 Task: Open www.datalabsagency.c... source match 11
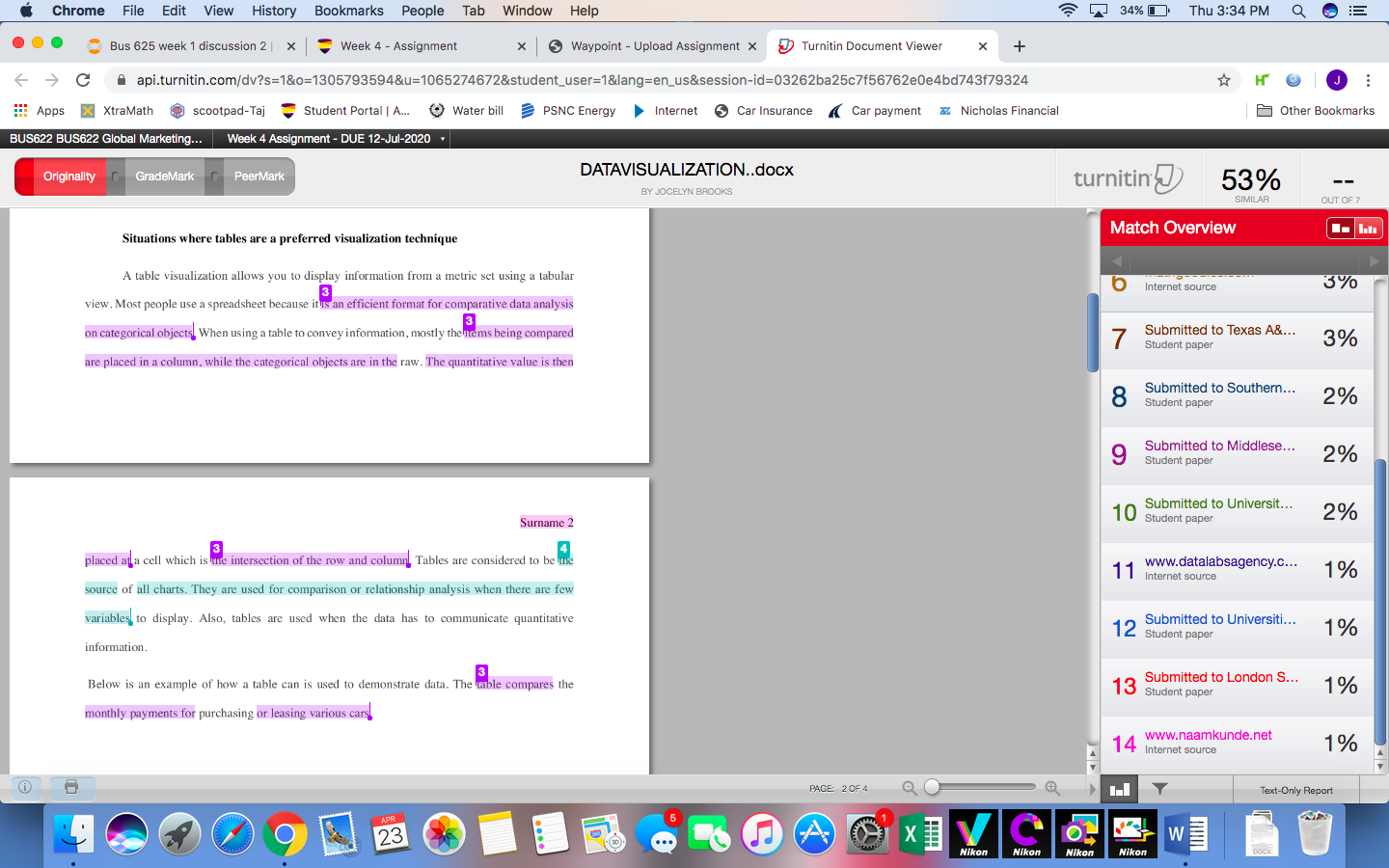(1238, 572)
